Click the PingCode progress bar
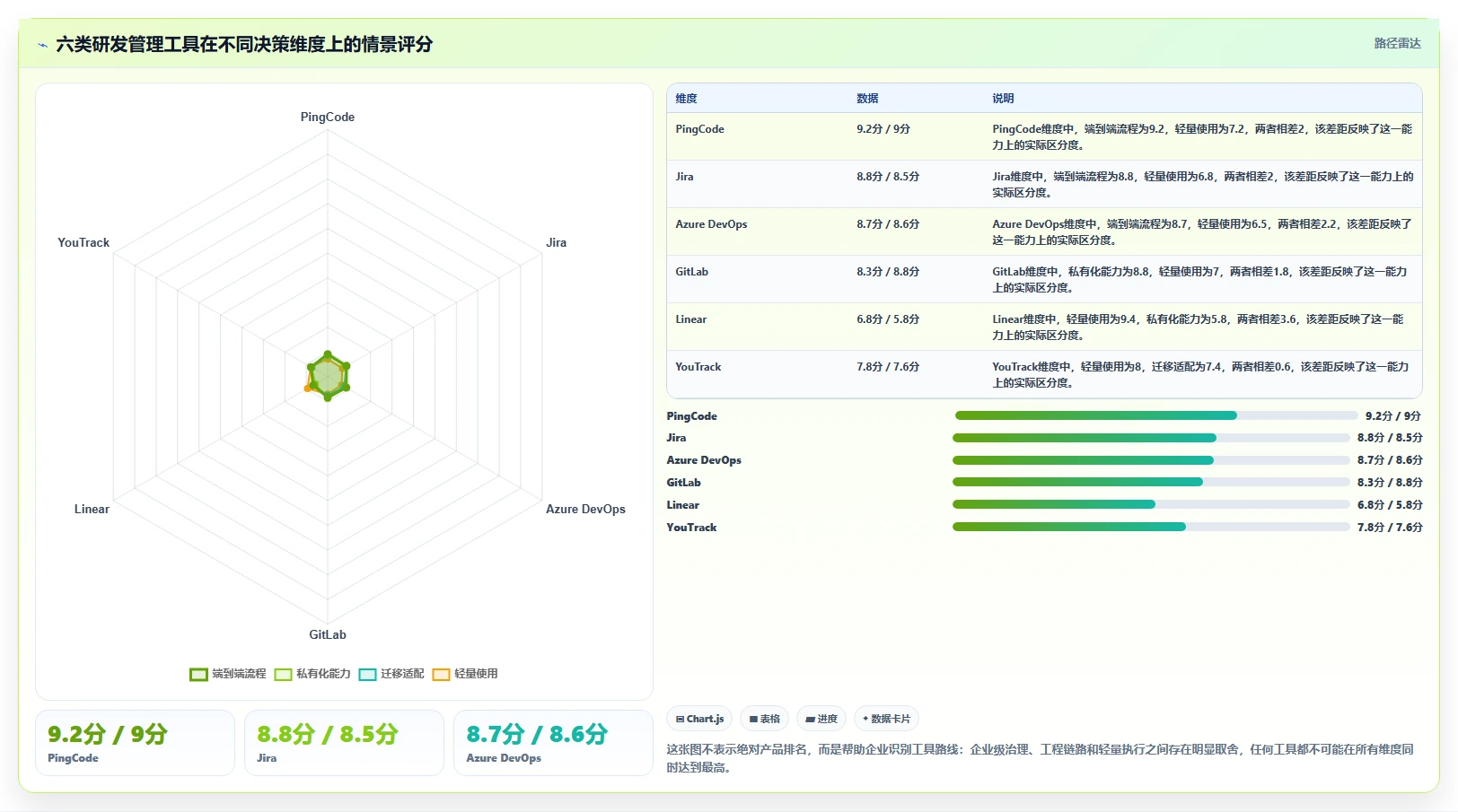Viewport: 1458px width, 812px height. [x=1156, y=415]
